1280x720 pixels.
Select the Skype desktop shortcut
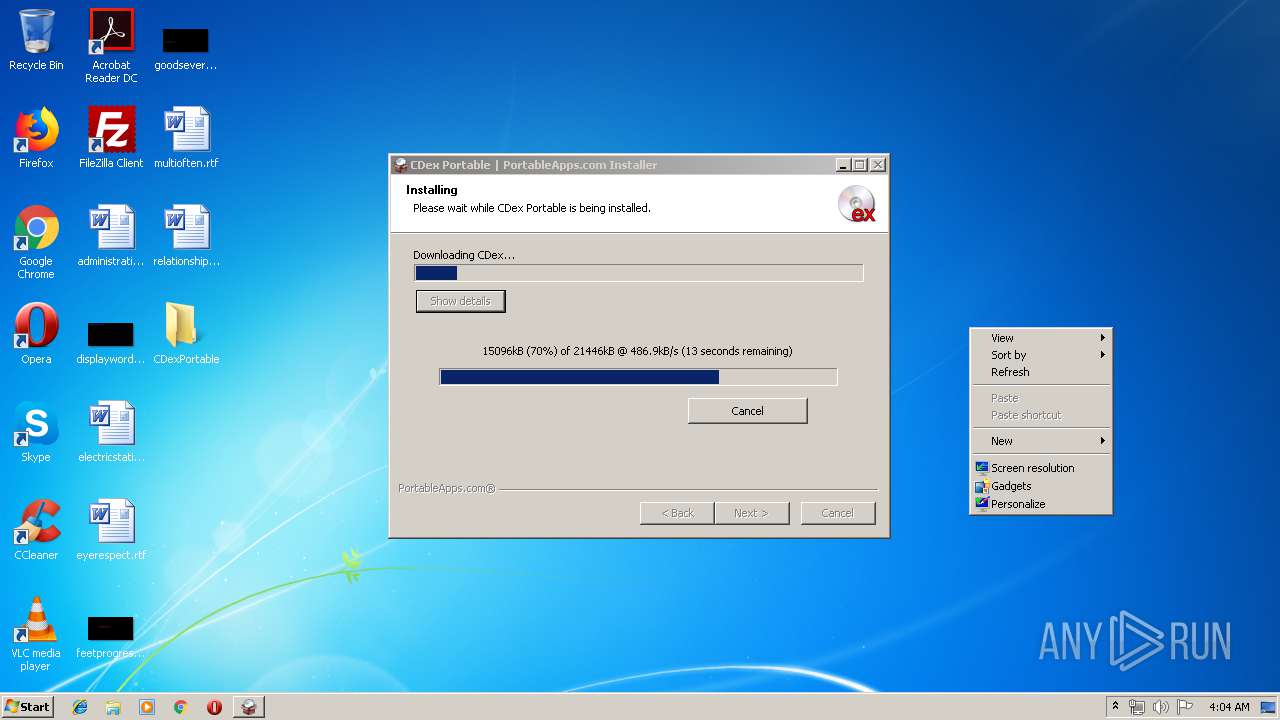36,432
